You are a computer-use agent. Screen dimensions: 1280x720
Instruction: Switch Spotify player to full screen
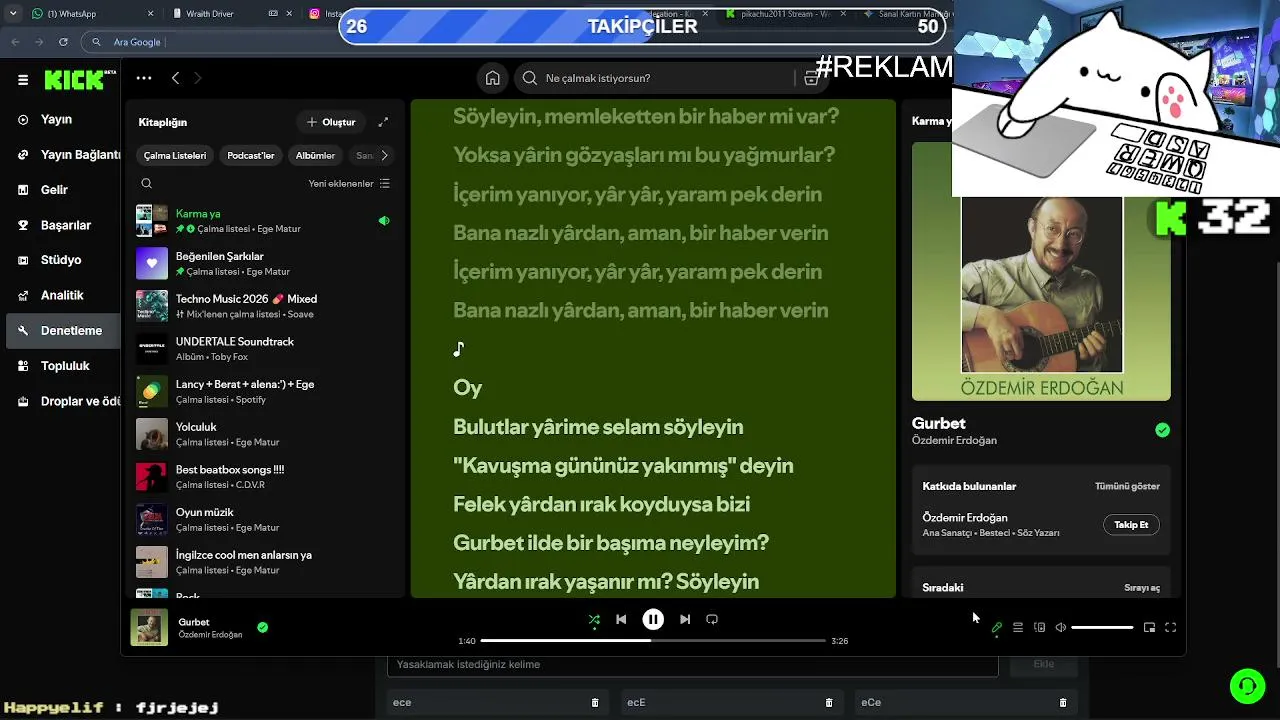coord(1171,628)
